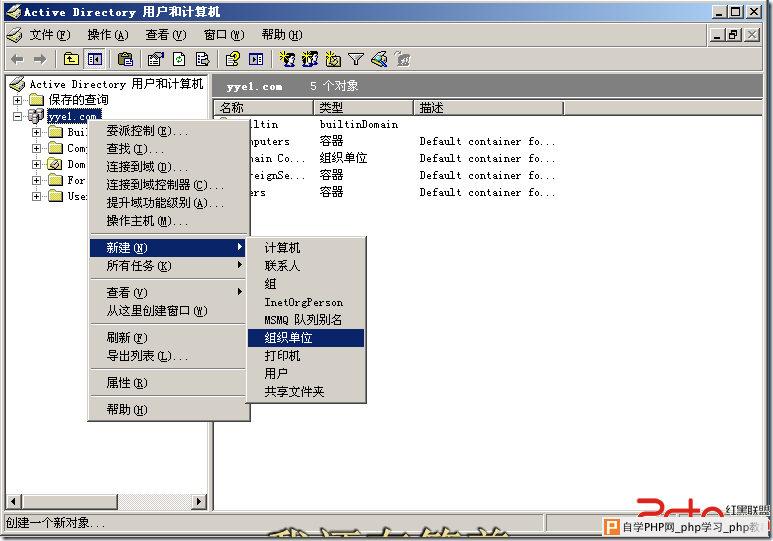Viewport: 773px width, 541px height.
Task: Choose 查找(I) from context menu
Action: click(168, 149)
